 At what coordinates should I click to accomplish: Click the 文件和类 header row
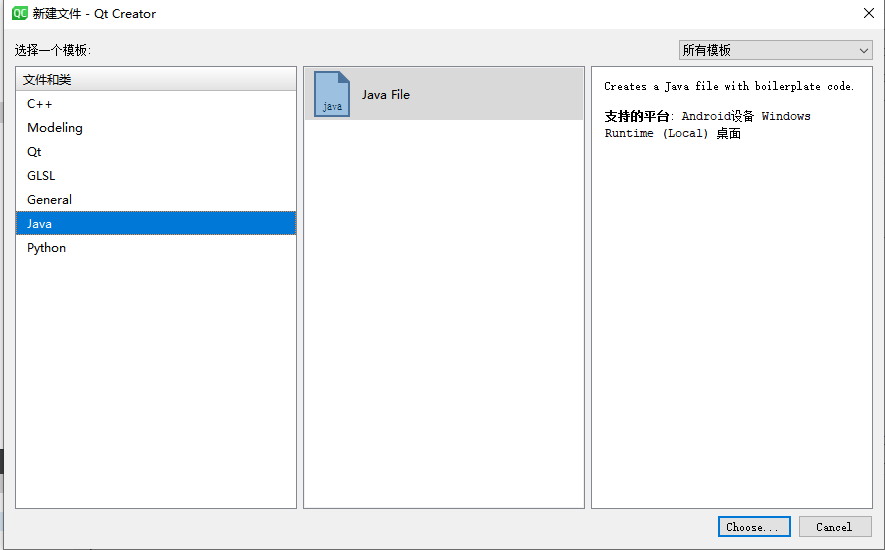click(x=156, y=80)
